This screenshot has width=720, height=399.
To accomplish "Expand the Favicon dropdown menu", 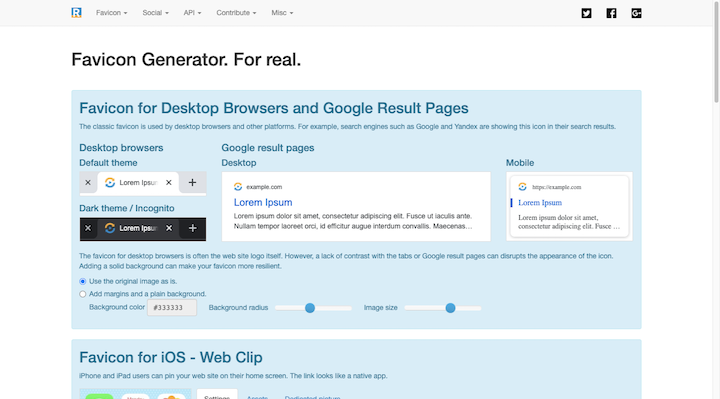I will [x=112, y=13].
